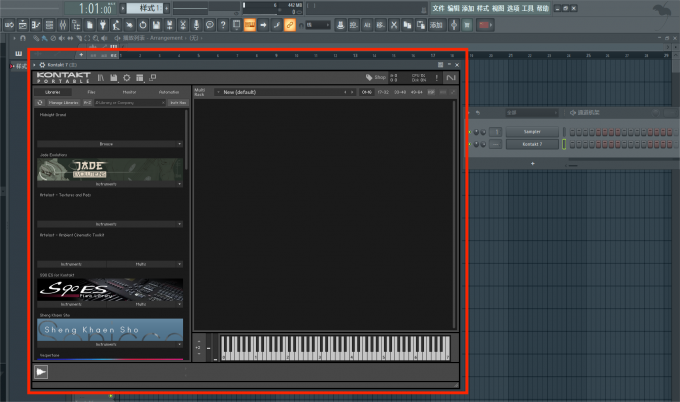Toggle the KSP multi script button
Viewport: 680px width, 402px height.
pyautogui.click(x=431, y=92)
